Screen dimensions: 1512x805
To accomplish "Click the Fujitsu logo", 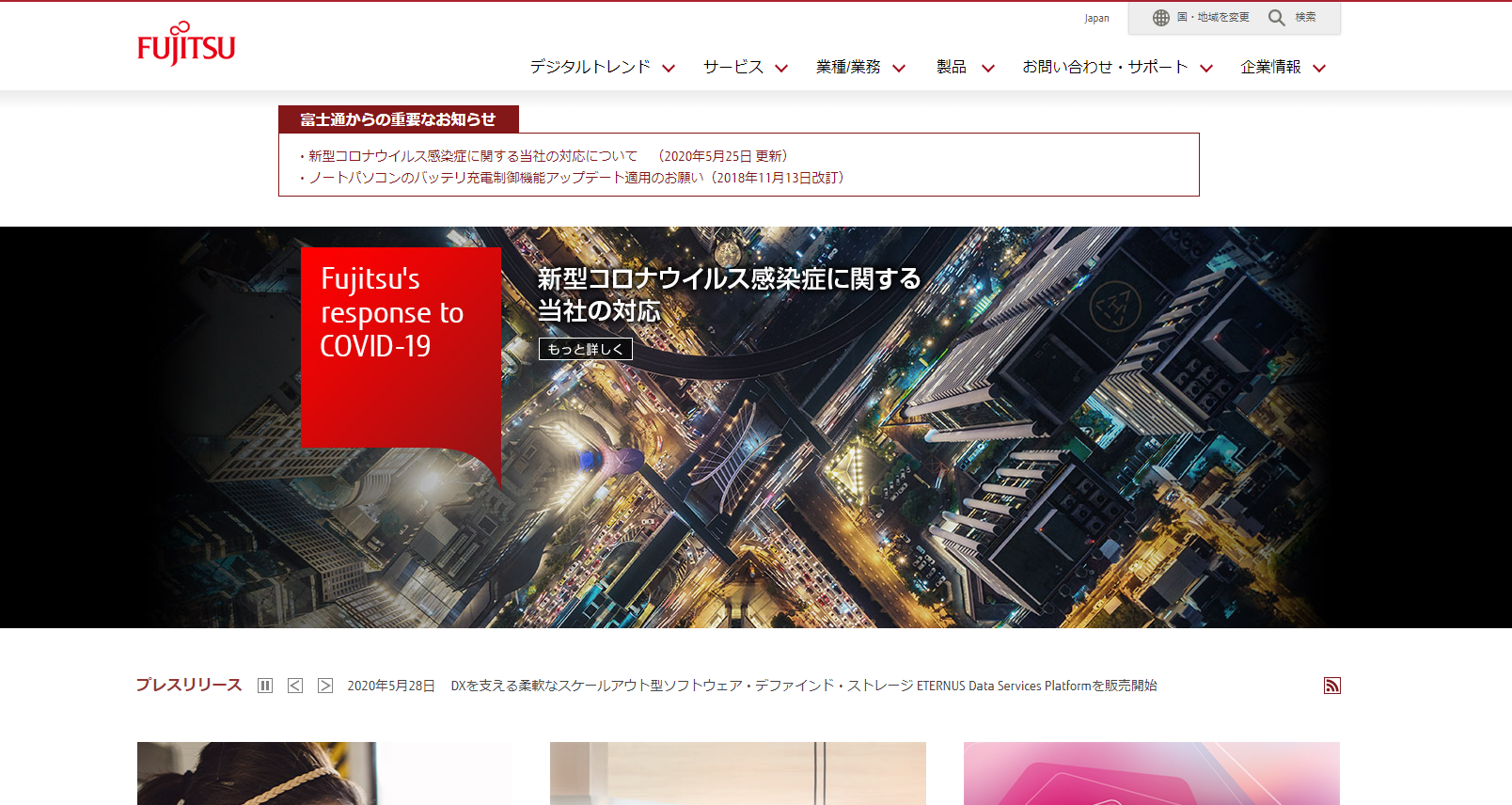I will pos(186,43).
